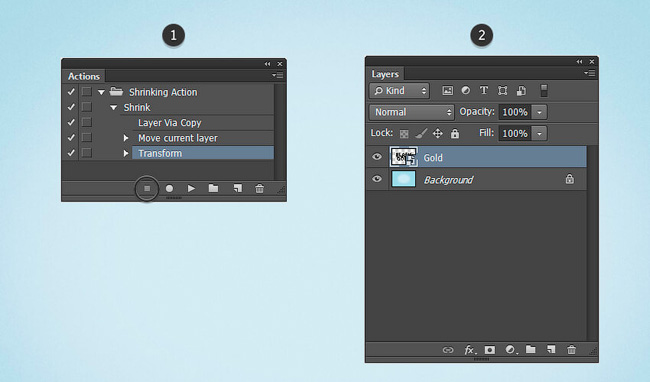650x382 pixels.
Task: Toggle dialog box for Transform step
Action: (86, 153)
